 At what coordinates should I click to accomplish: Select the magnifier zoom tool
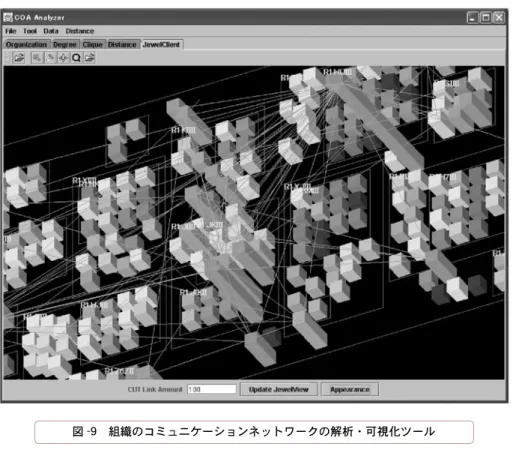pyautogui.click(x=76, y=58)
